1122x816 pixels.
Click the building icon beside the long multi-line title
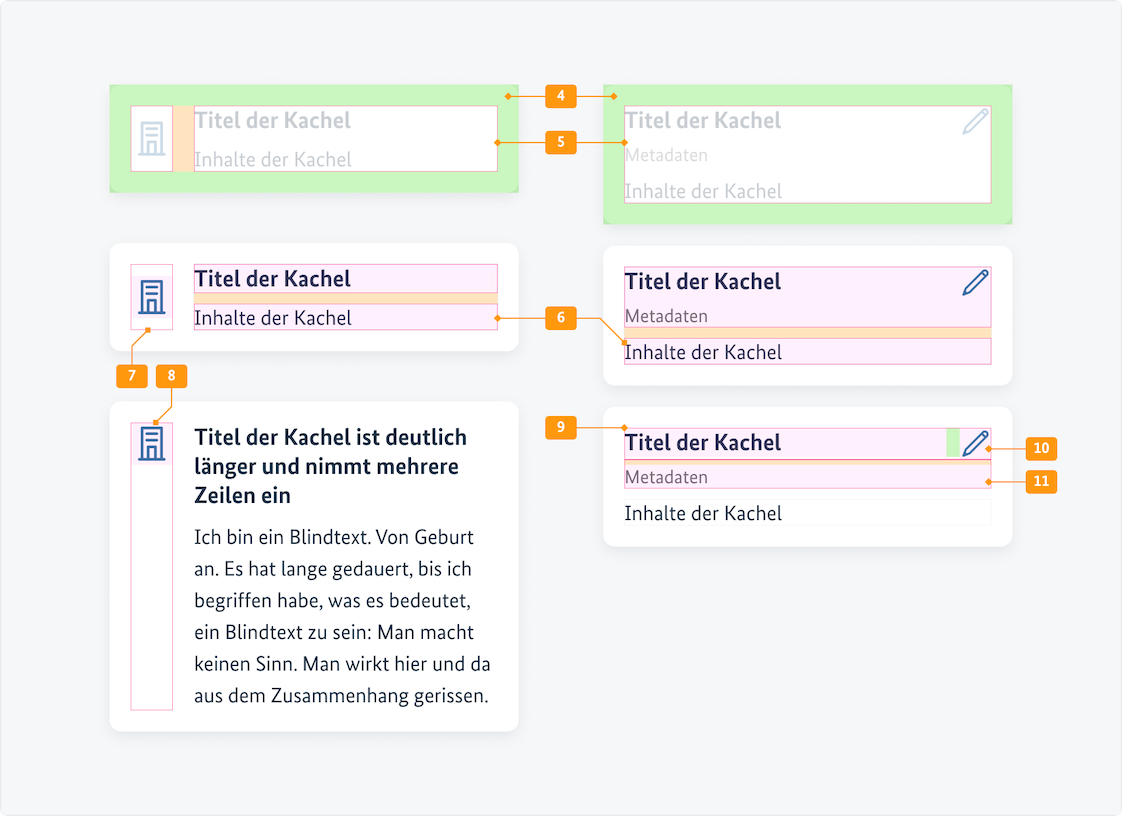point(152,443)
